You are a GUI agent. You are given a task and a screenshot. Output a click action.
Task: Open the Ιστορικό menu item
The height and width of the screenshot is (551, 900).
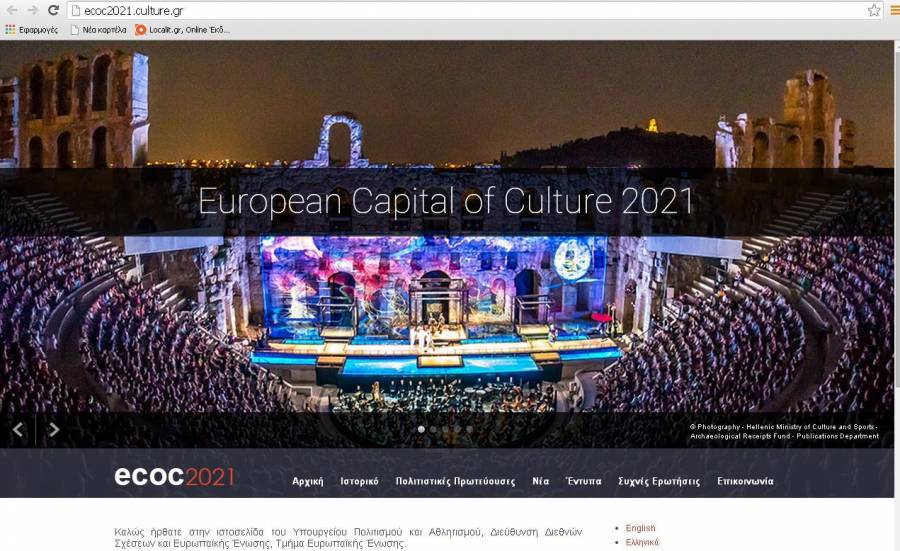click(359, 481)
